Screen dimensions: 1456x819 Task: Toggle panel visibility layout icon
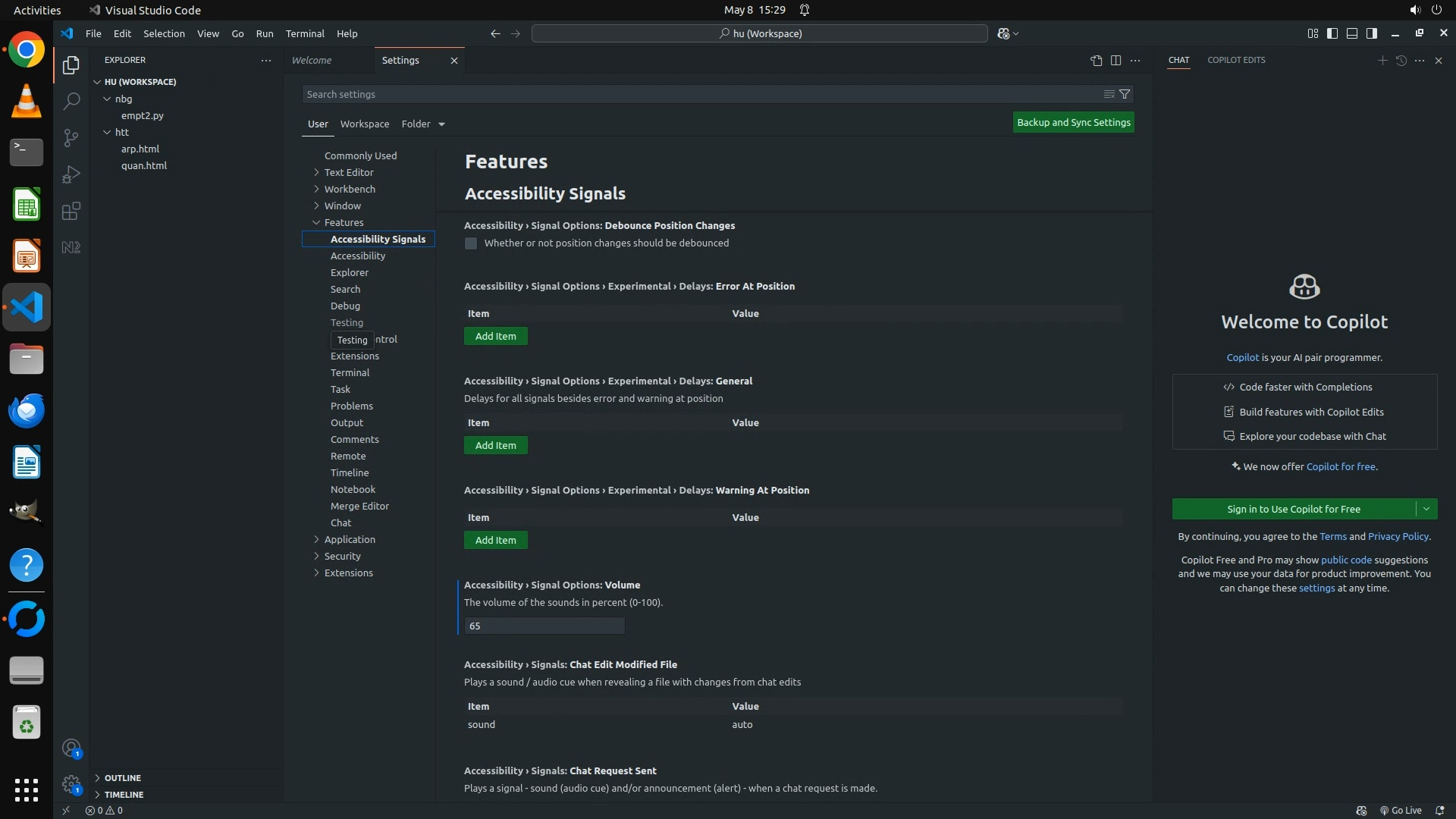tap(1352, 33)
